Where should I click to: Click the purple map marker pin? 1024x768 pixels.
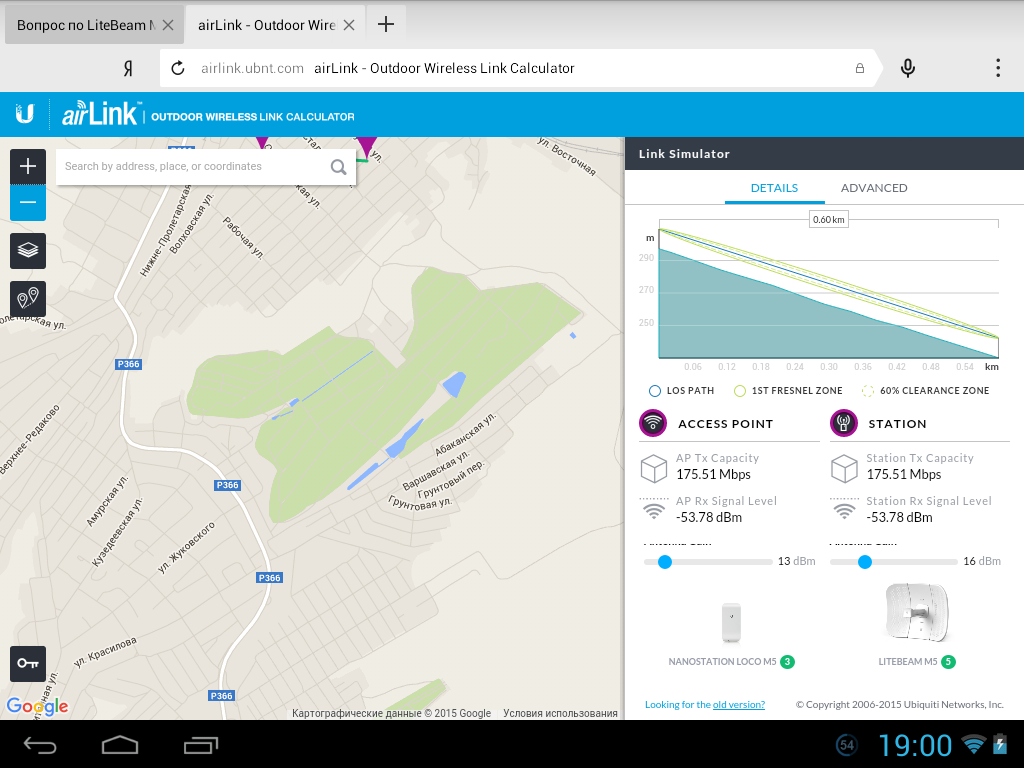367,148
